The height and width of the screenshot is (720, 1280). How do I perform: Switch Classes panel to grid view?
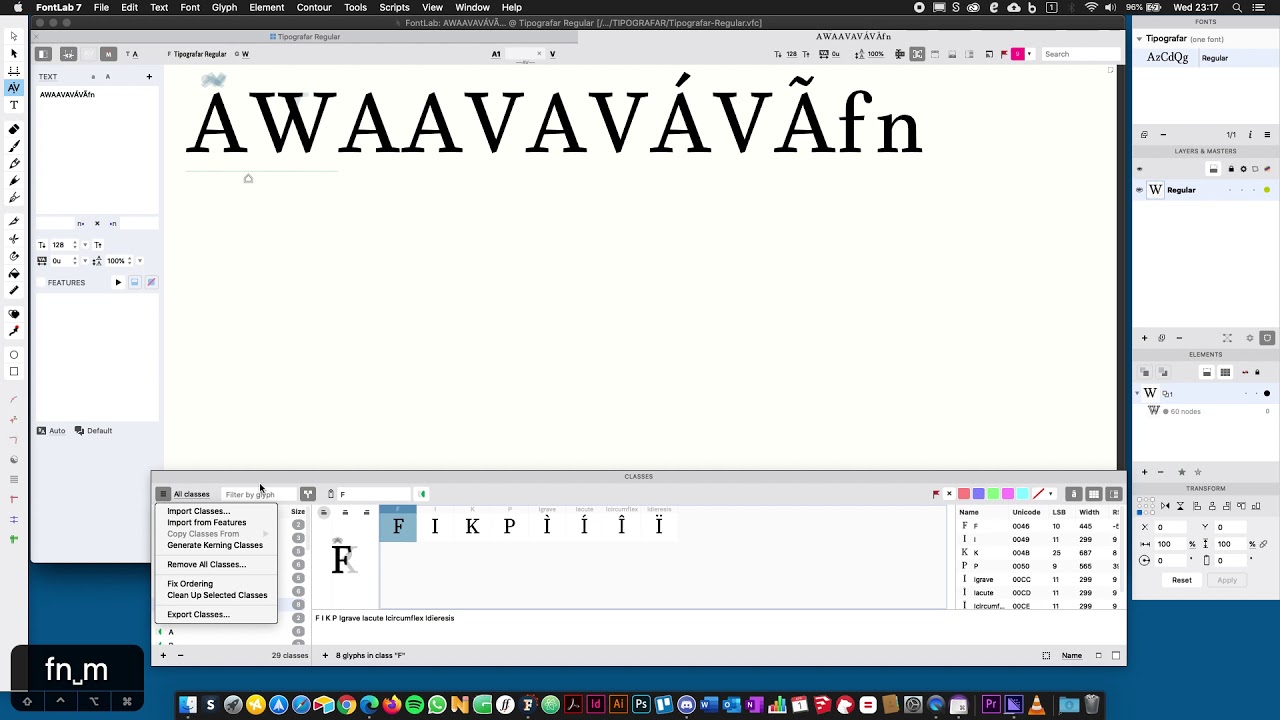pyautogui.click(x=1094, y=494)
